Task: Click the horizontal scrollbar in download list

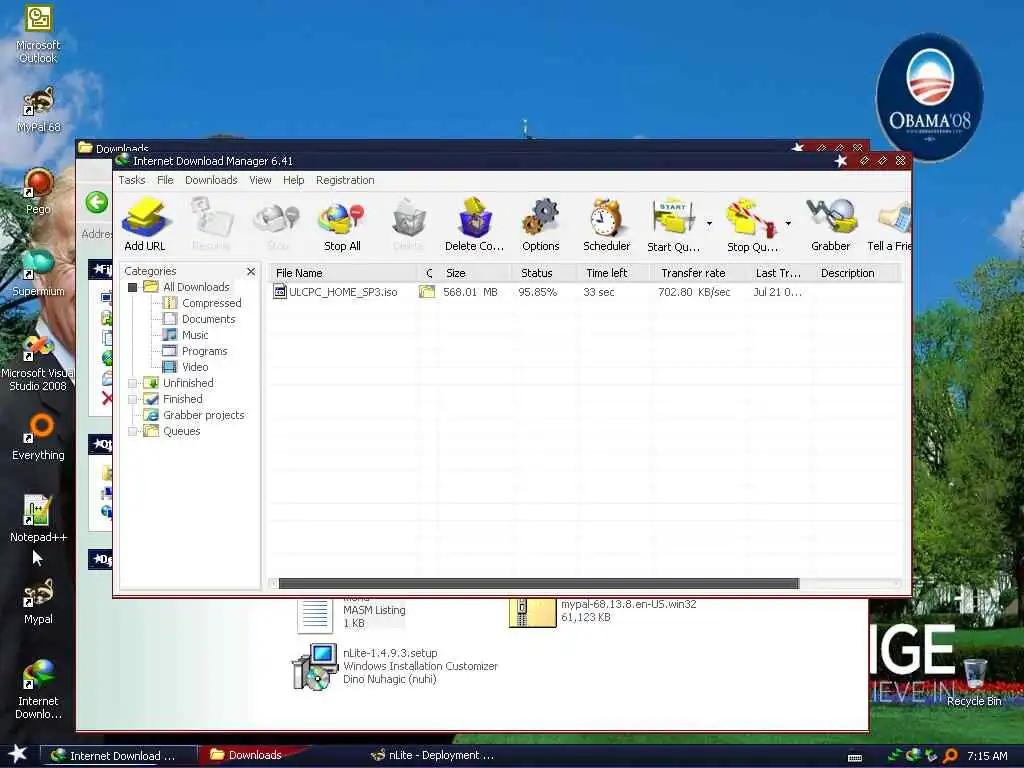Action: tap(539, 583)
